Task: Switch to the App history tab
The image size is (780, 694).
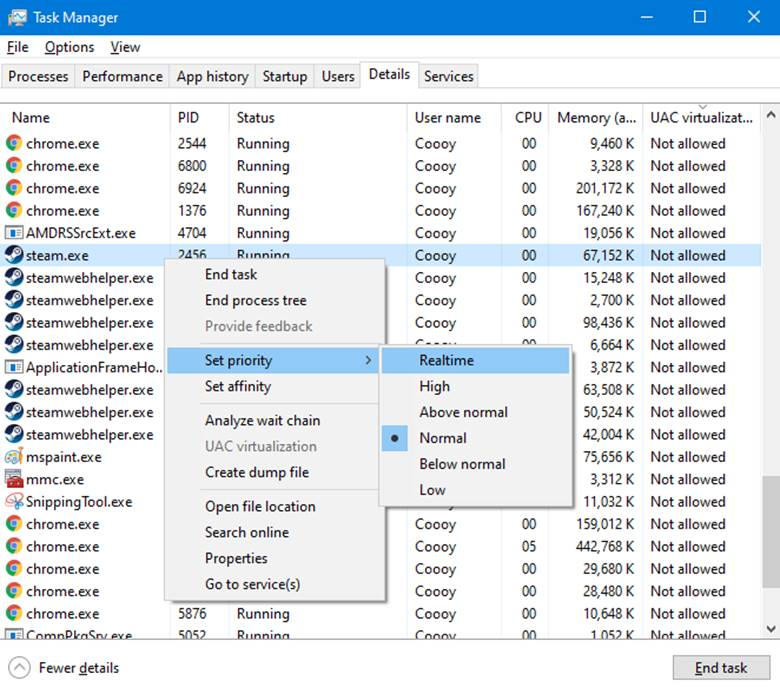Action: [x=212, y=76]
